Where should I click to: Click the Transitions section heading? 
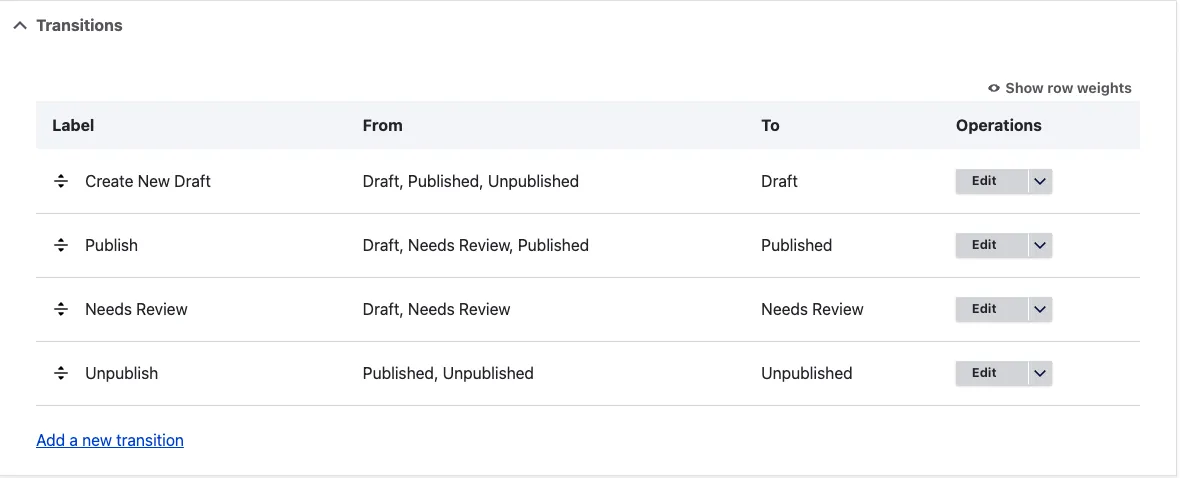pos(79,26)
